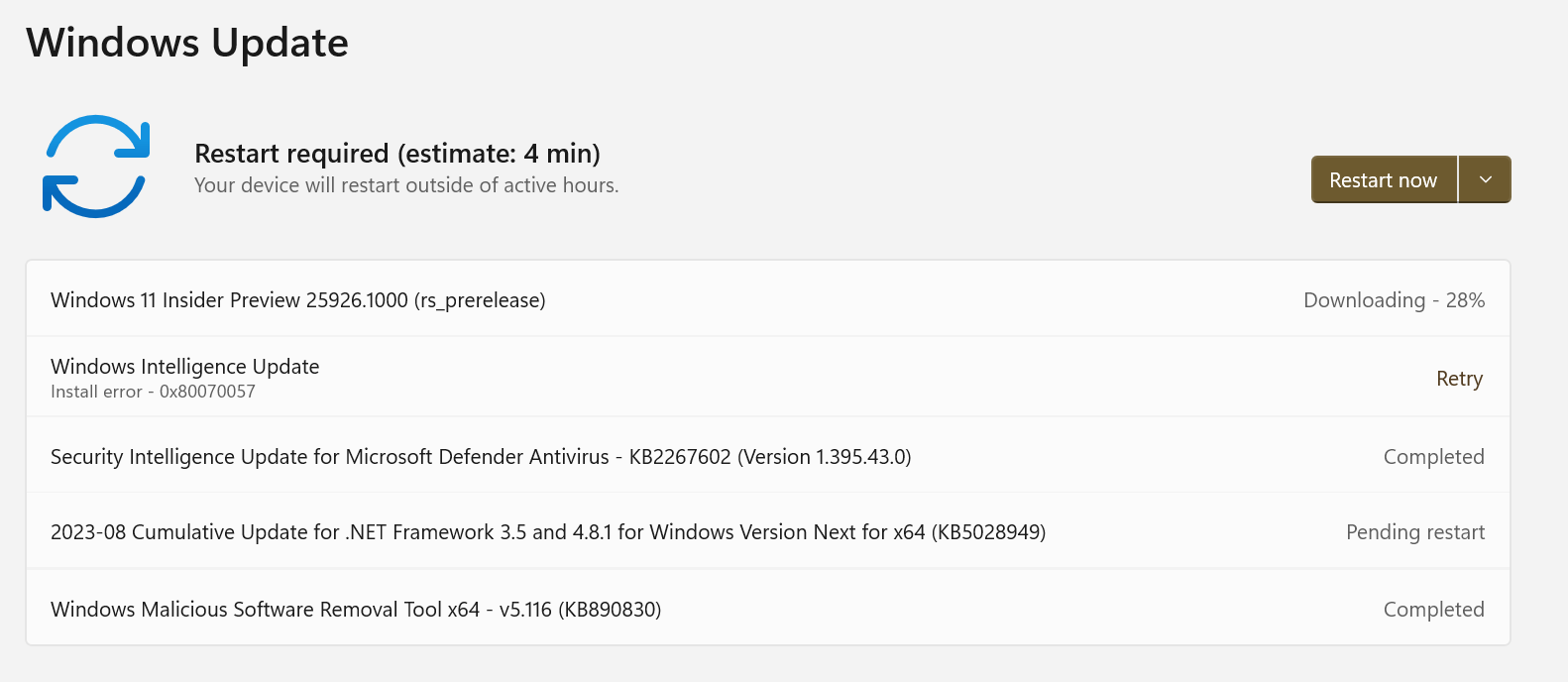The height and width of the screenshot is (682, 1568).
Task: Select the Windows Malicious Software Removal Tool entry
Action: (x=768, y=608)
